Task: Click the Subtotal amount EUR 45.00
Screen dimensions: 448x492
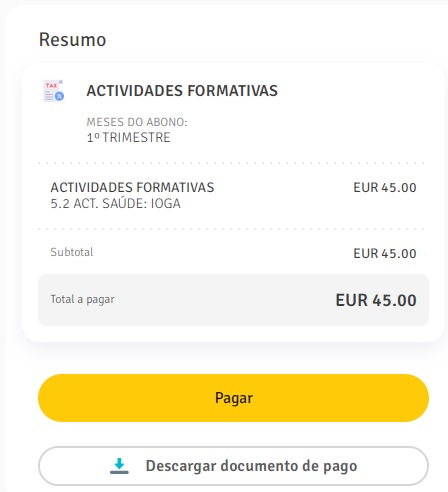Action: pos(385,254)
